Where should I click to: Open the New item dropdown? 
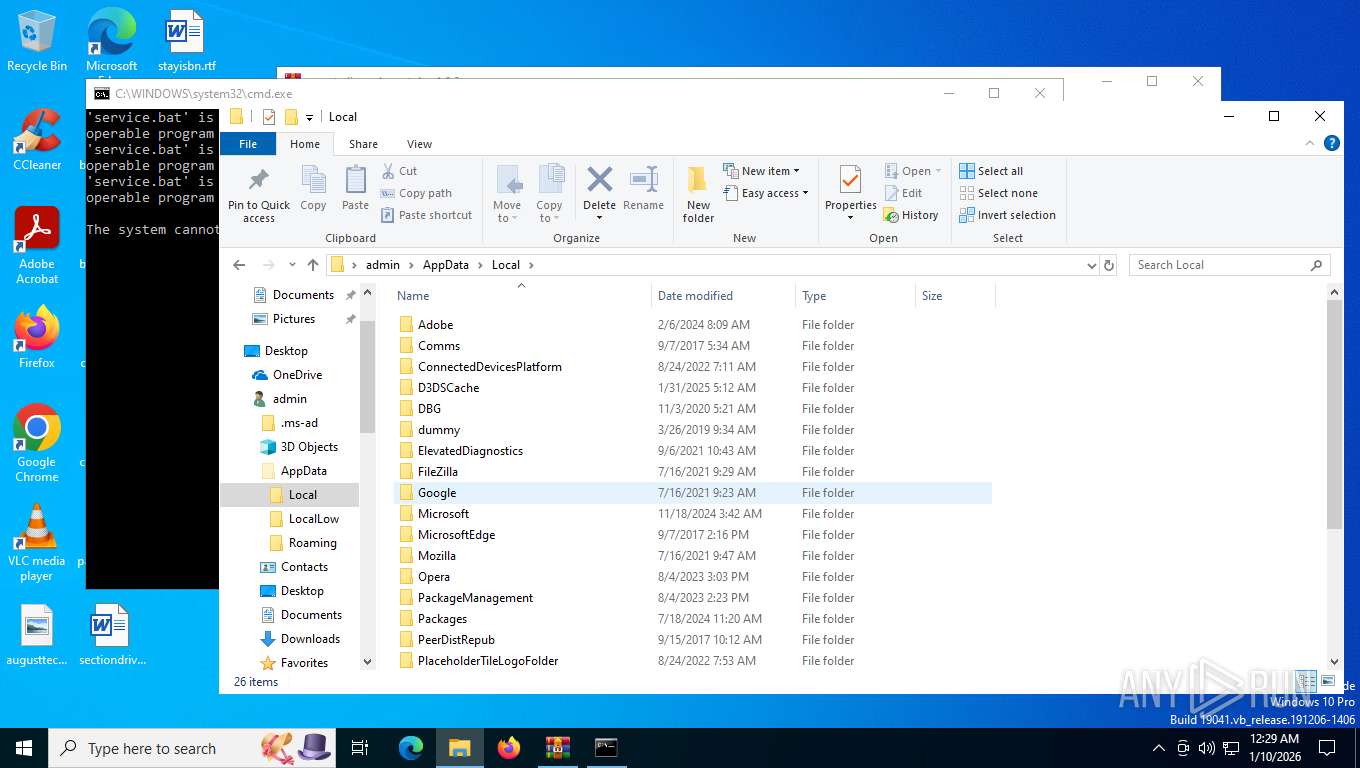[761, 171]
